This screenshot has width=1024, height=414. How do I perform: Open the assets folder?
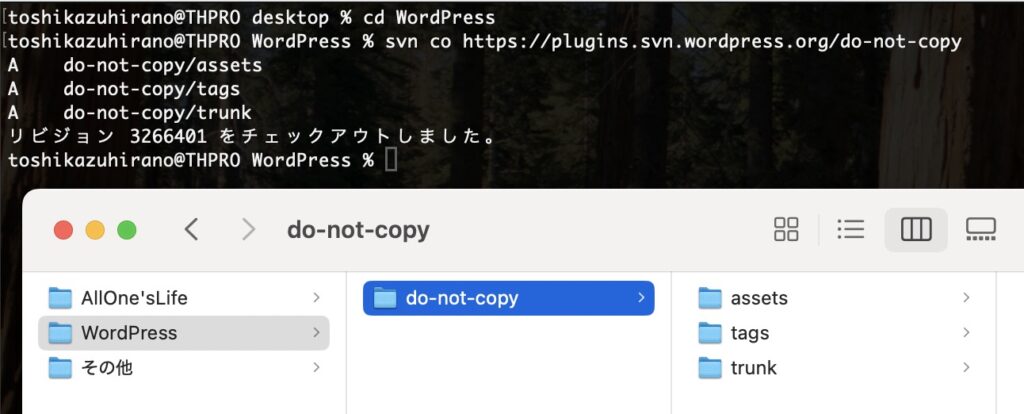pyautogui.click(x=833, y=298)
